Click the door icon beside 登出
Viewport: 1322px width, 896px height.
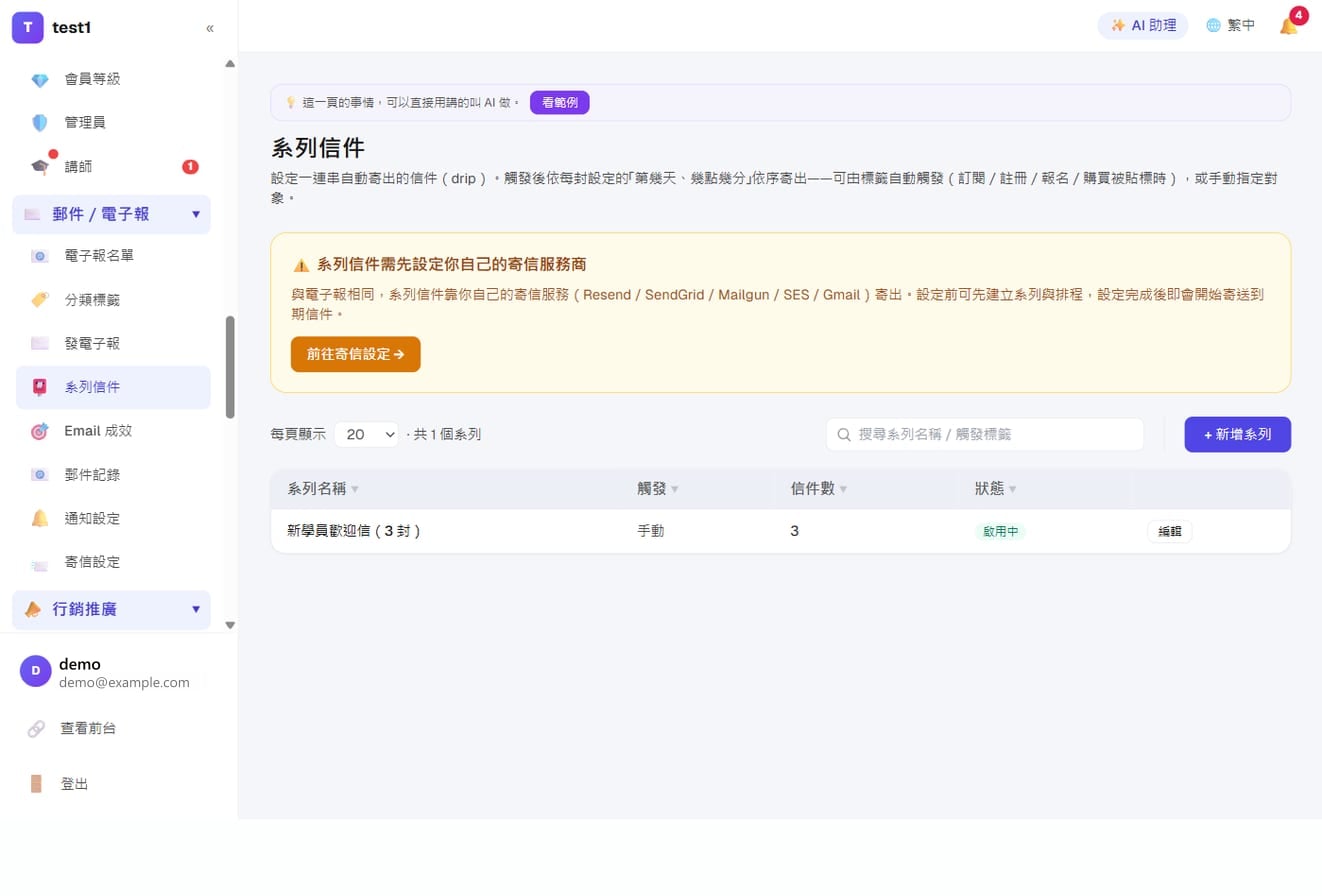coord(36,784)
